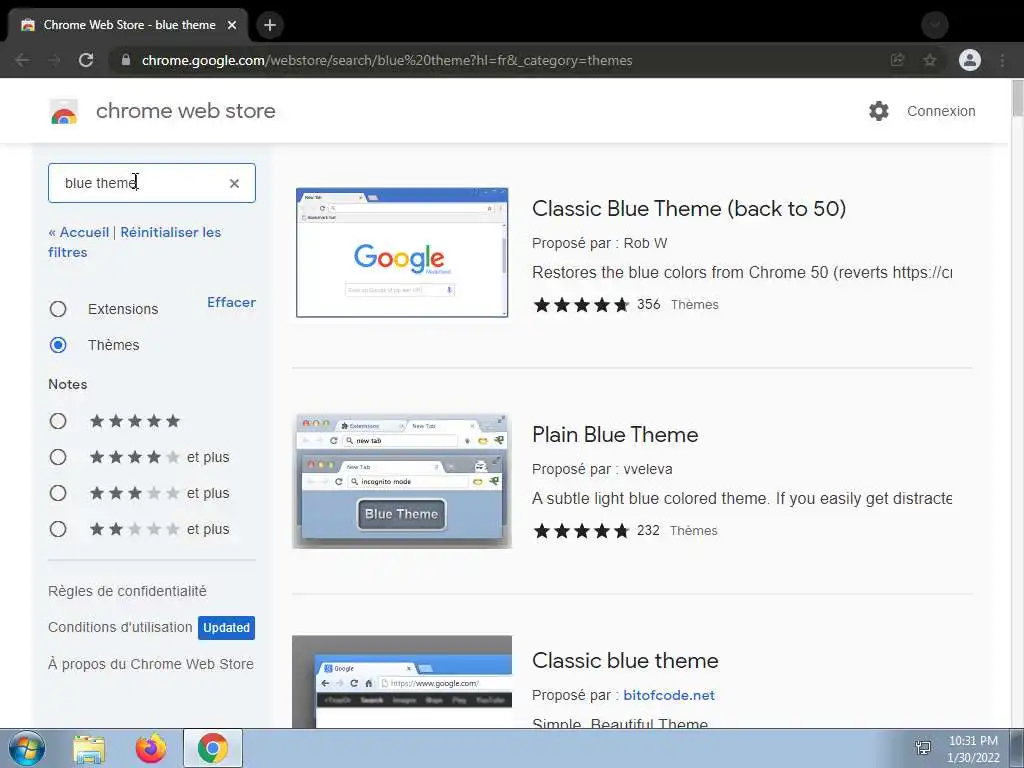This screenshot has width=1024, height=768.
Task: Select the Thèmes radio button
Action: [x=58, y=345]
